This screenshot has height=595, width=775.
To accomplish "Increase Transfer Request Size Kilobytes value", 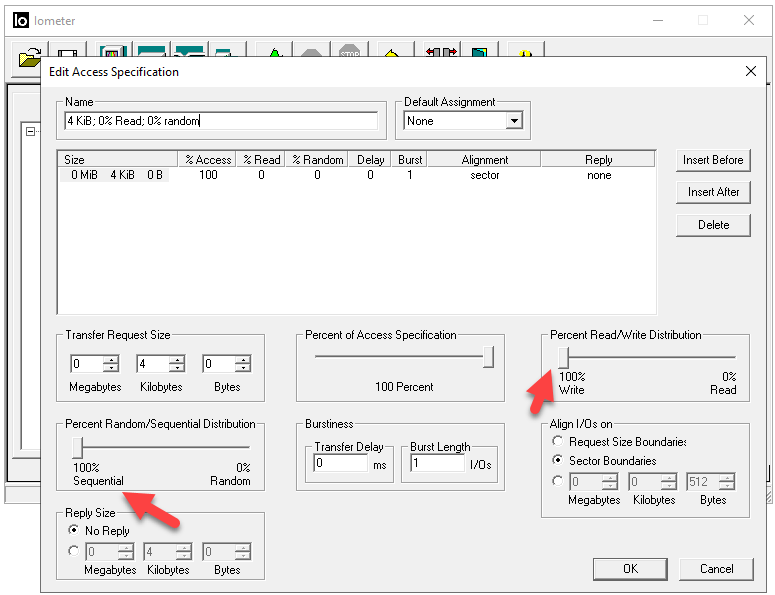I will click(x=177, y=360).
